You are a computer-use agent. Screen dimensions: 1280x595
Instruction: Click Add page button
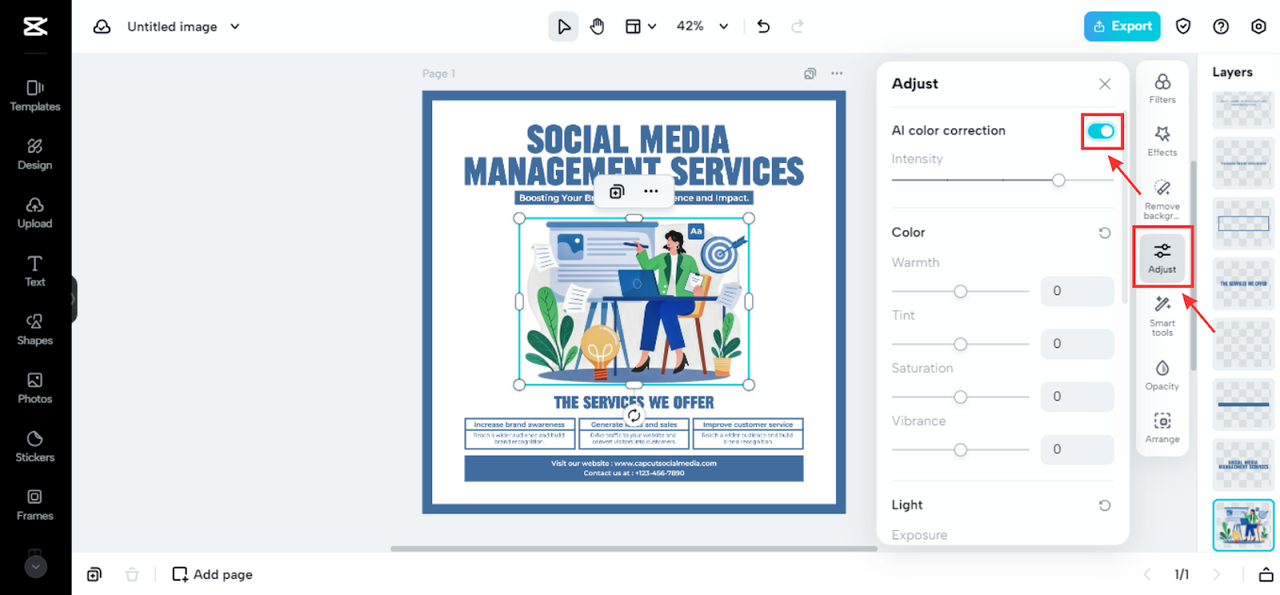point(212,574)
